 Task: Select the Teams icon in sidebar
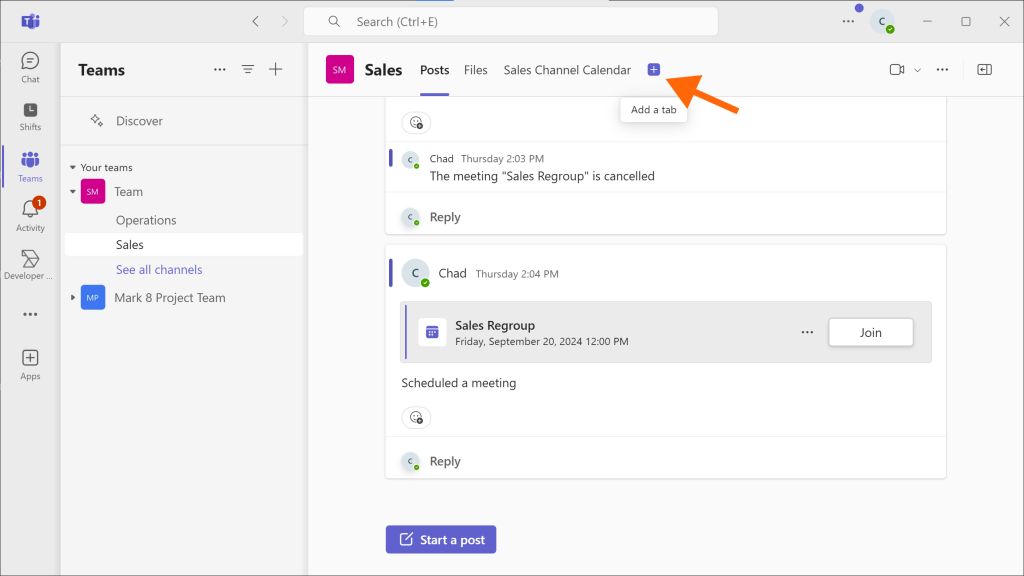(30, 167)
